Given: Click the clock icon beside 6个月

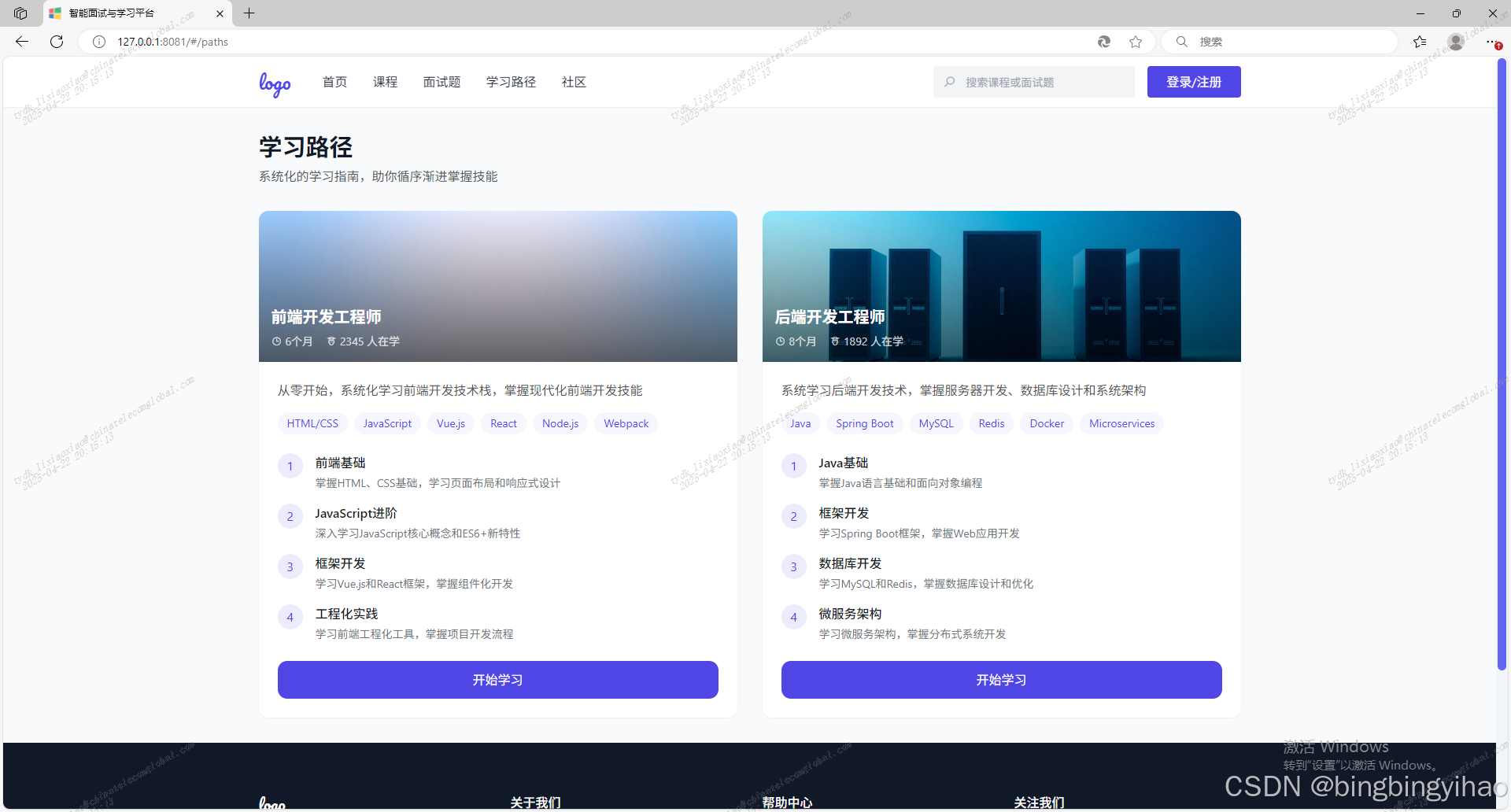Looking at the screenshot, I should click(277, 341).
